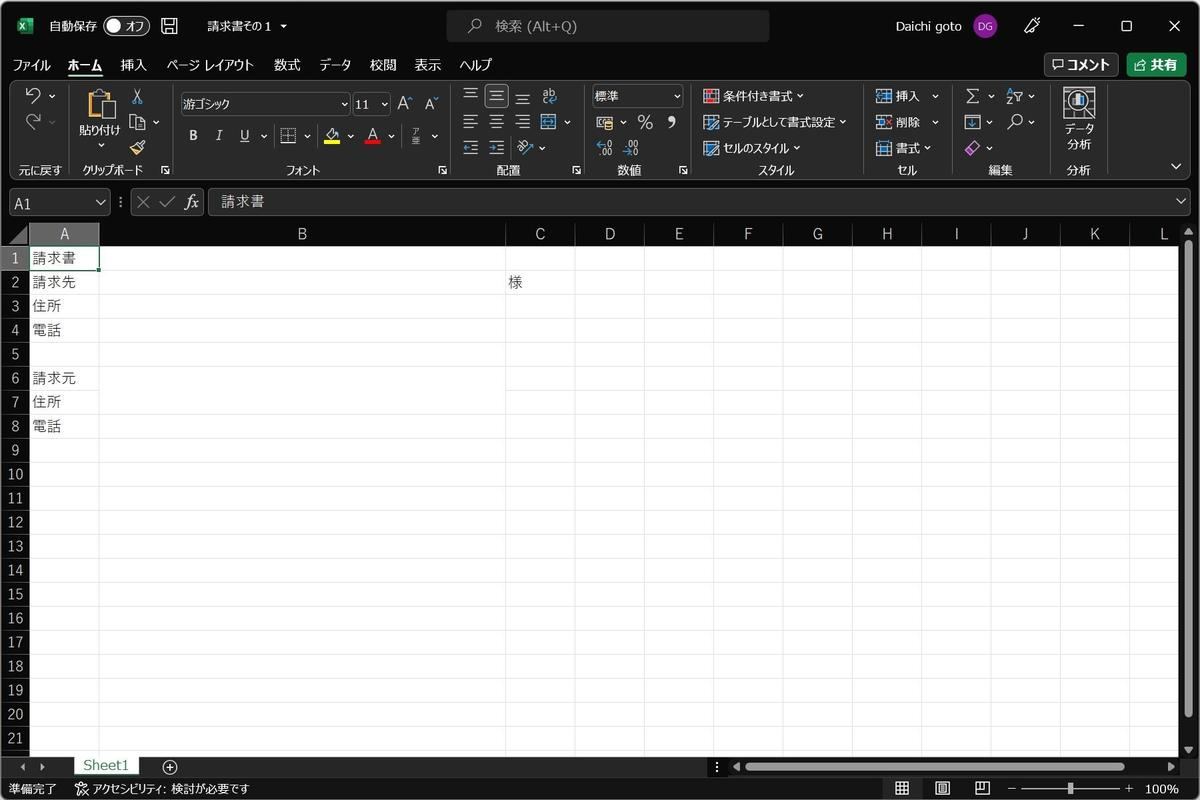This screenshot has width=1200, height=800.
Task: Click the 共有 share button
Action: pos(1156,65)
